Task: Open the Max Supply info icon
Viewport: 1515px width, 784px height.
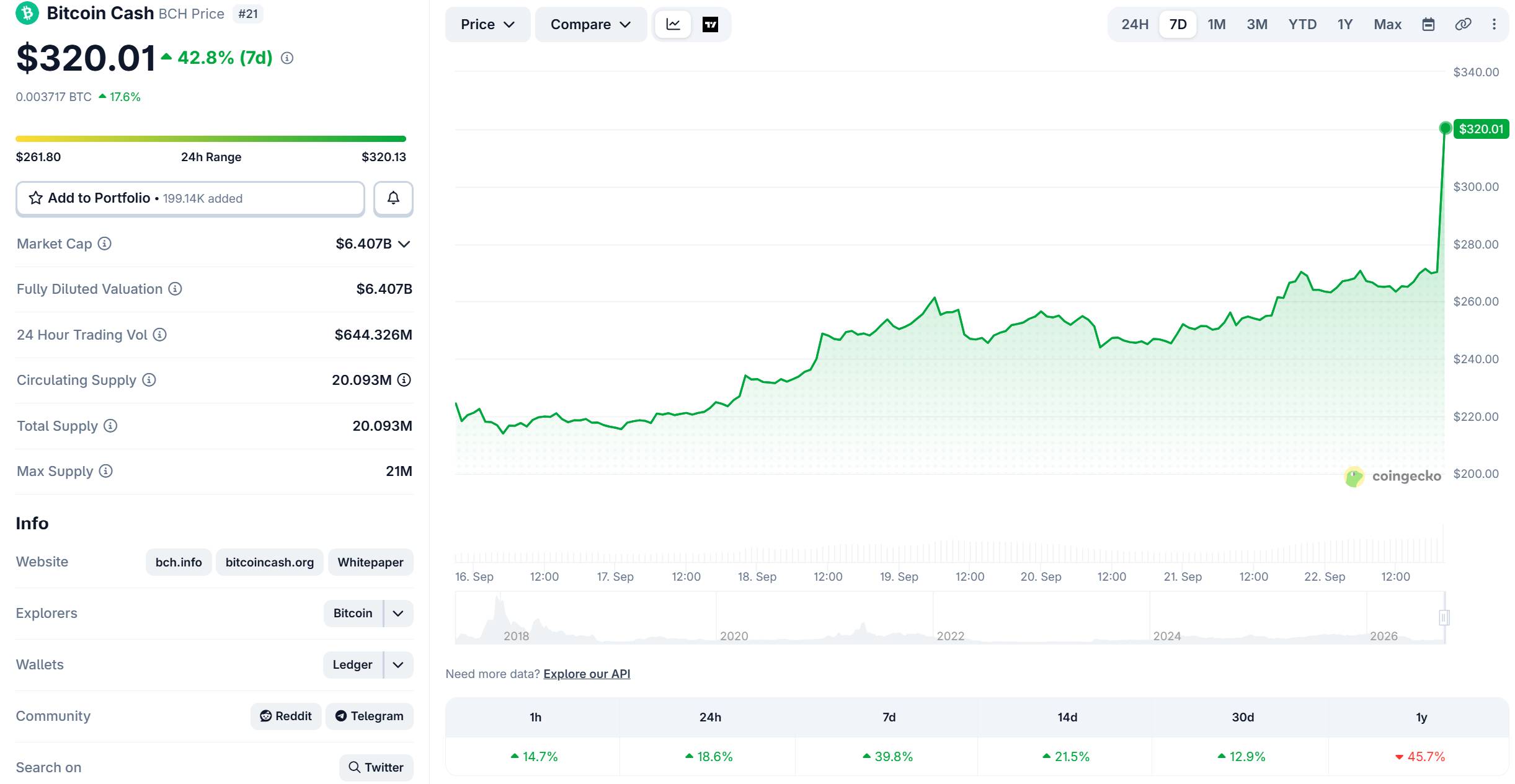Action: [x=106, y=471]
